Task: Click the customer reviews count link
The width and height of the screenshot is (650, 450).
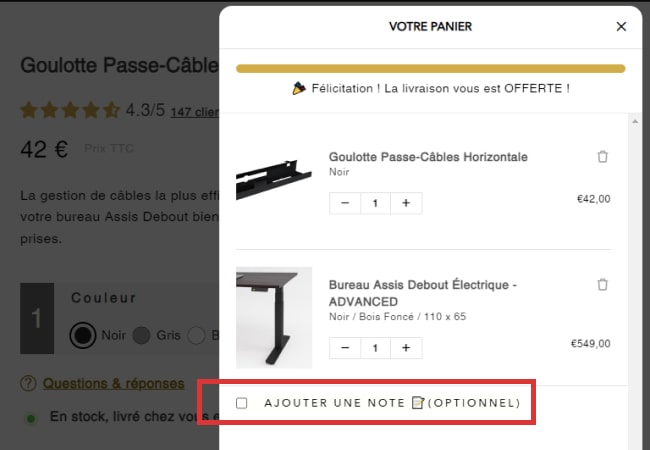Action: point(194,112)
